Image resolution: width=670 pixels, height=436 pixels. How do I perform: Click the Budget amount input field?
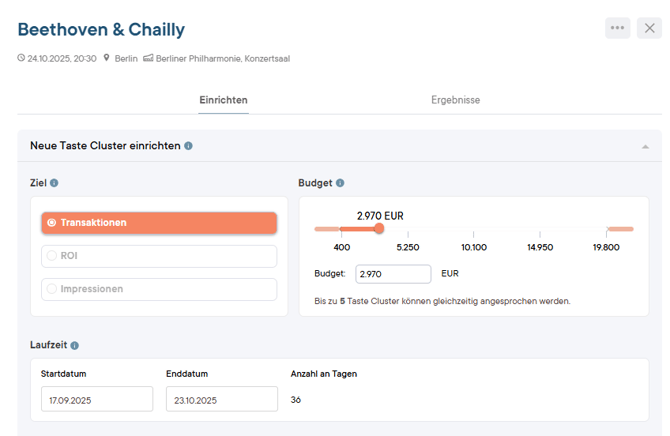click(393, 274)
